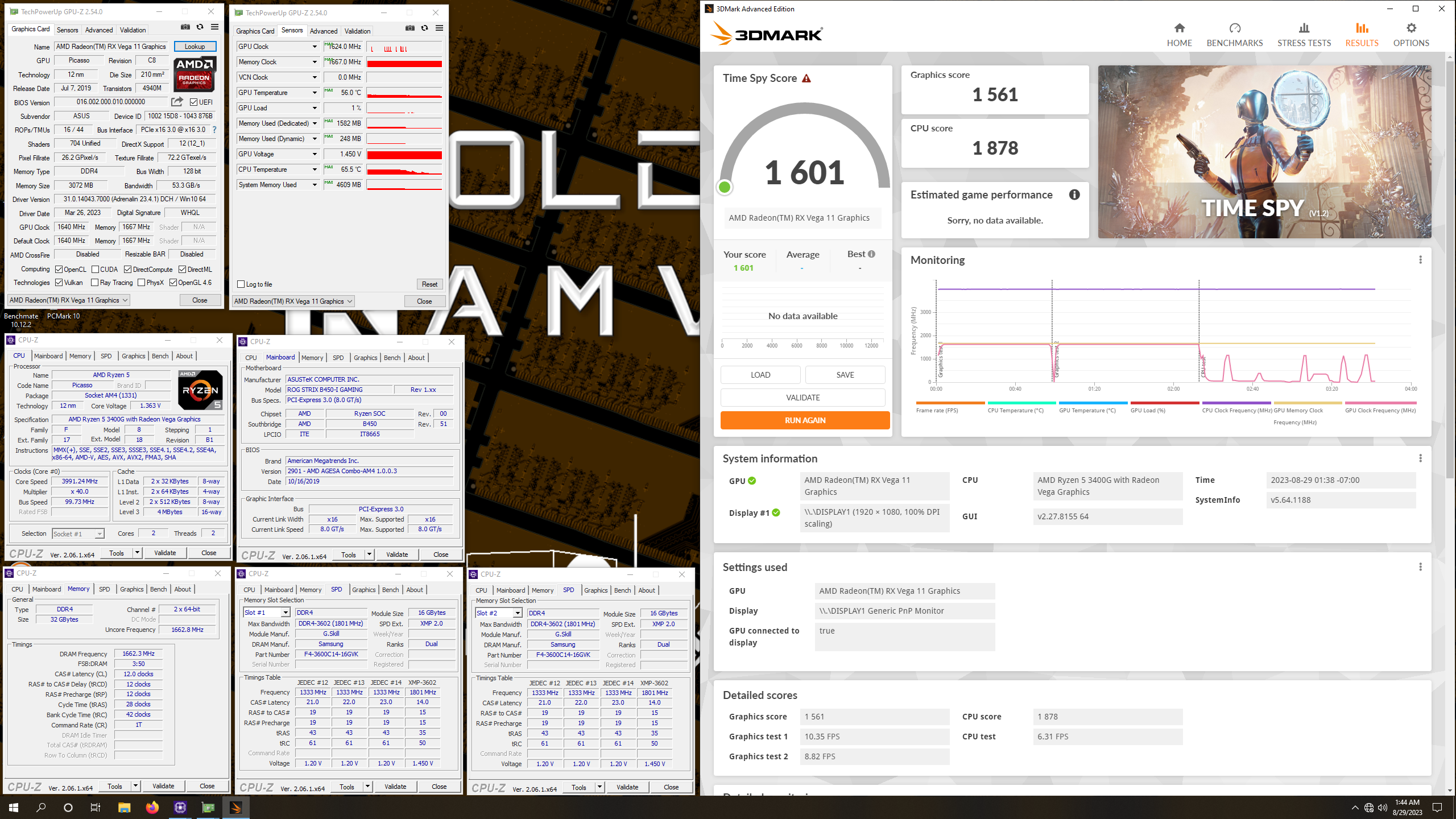This screenshot has height=819, width=1456.
Task: Click info icon next to Estimated game performance
Action: click(1074, 195)
